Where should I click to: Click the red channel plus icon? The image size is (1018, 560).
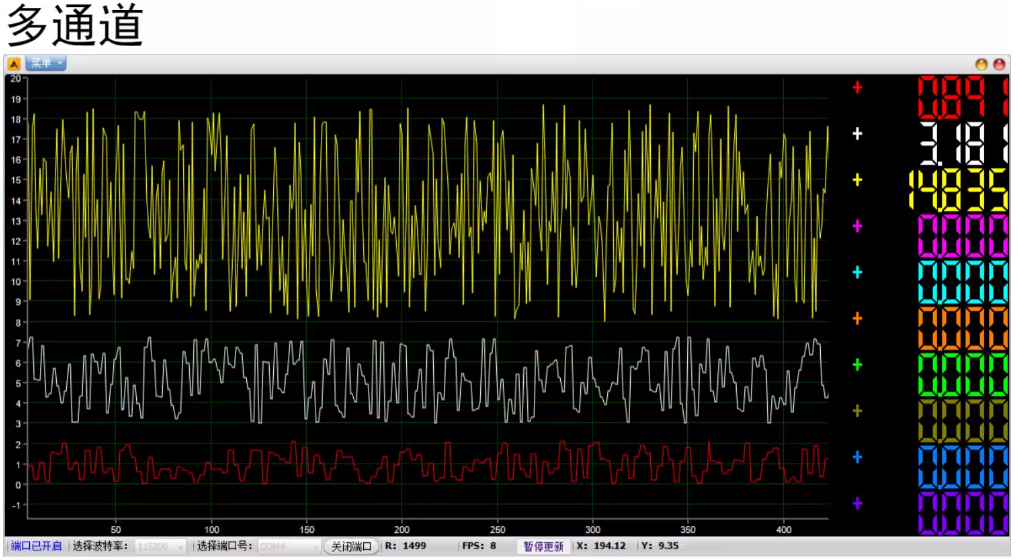[857, 88]
